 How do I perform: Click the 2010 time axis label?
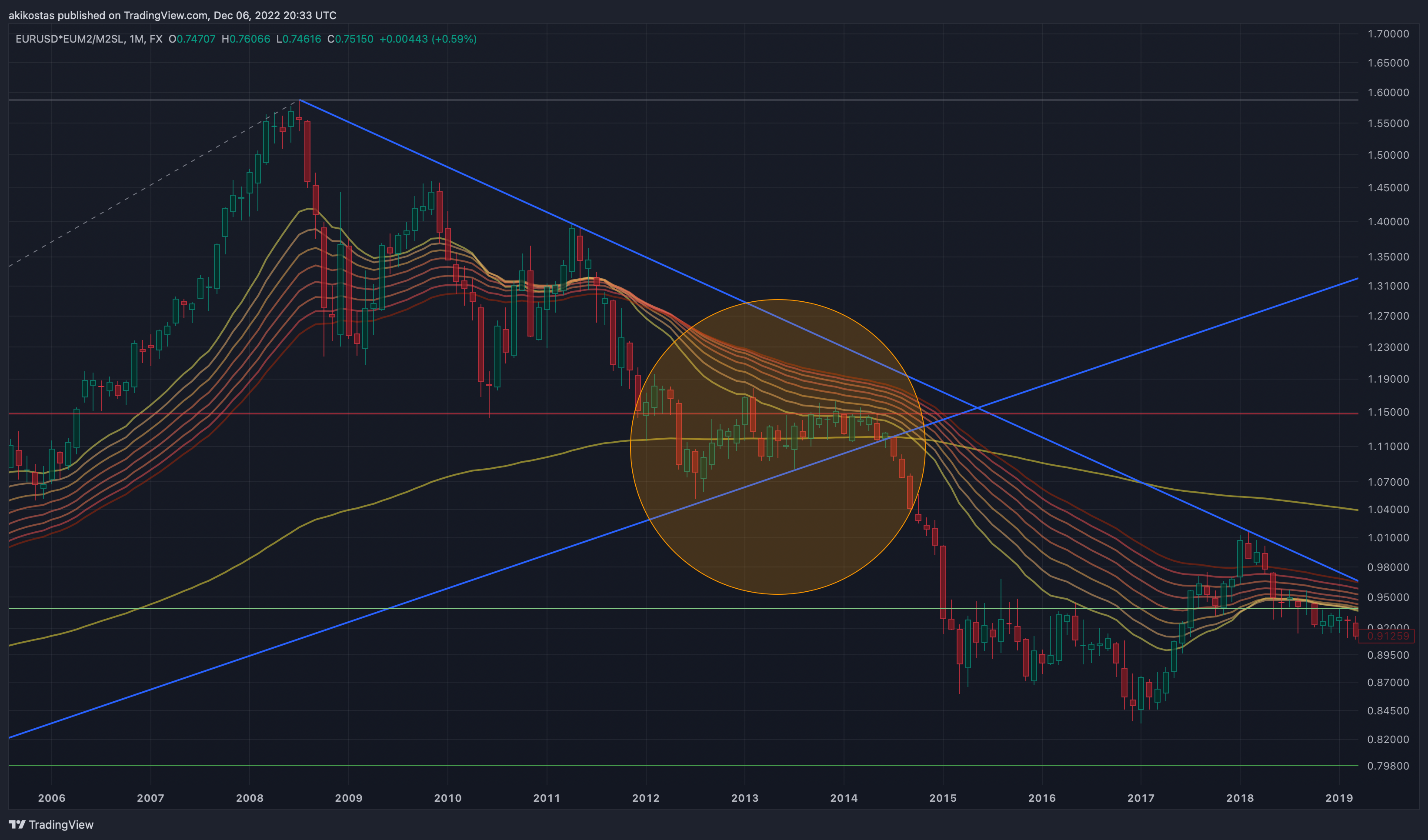[448, 798]
